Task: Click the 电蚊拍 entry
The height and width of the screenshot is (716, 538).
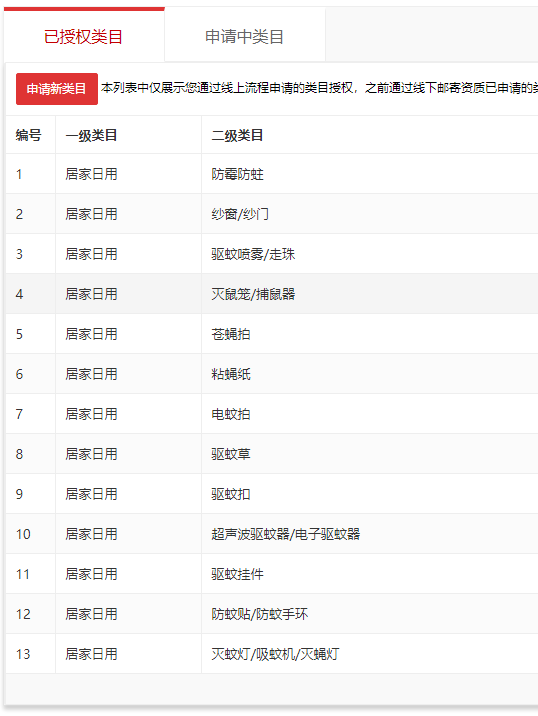Action: [x=231, y=414]
